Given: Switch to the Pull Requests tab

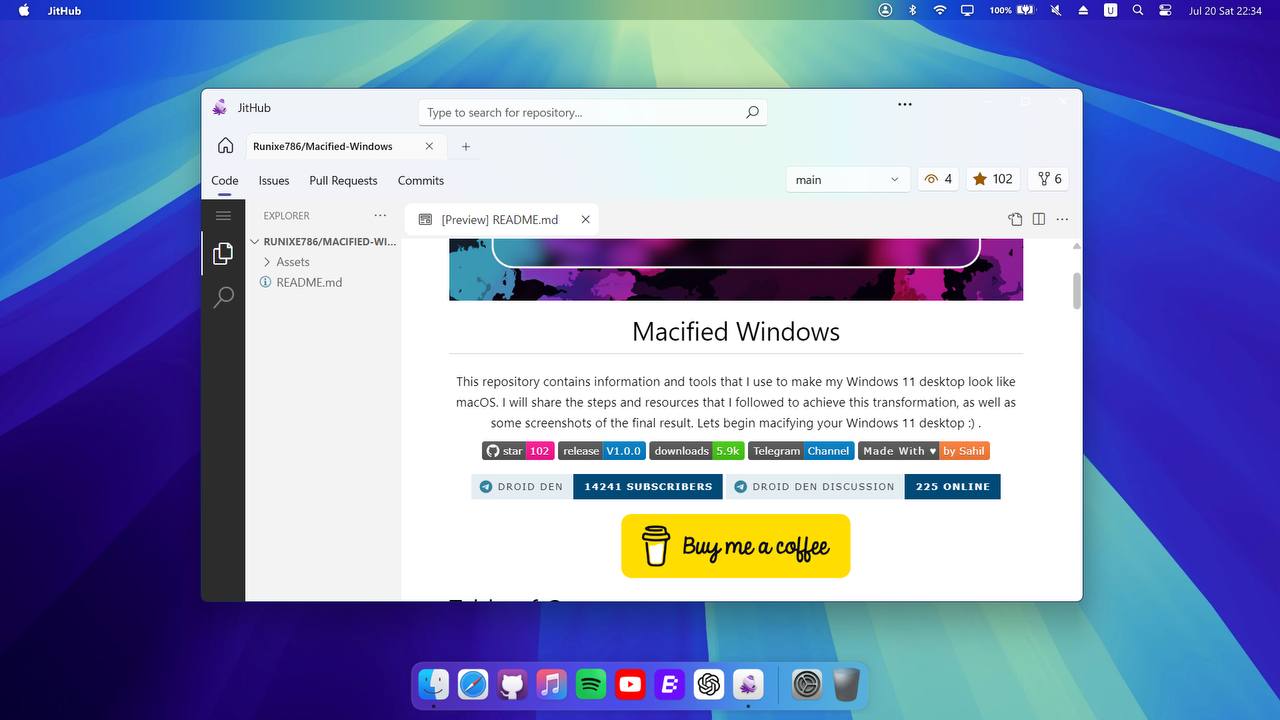Looking at the screenshot, I should 343,181.
